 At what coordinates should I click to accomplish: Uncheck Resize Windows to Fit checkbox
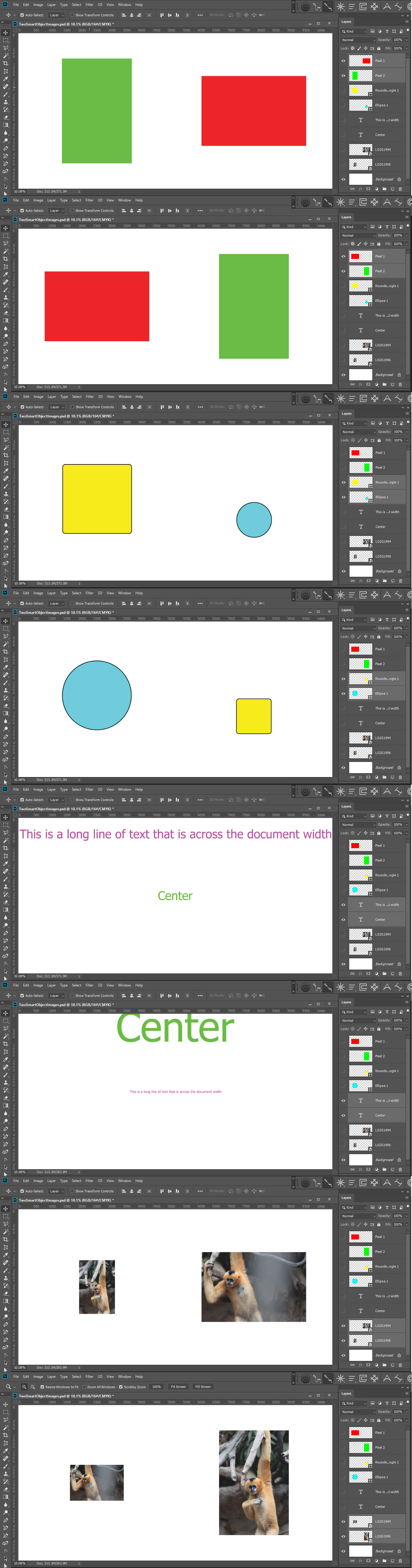[42, 1387]
